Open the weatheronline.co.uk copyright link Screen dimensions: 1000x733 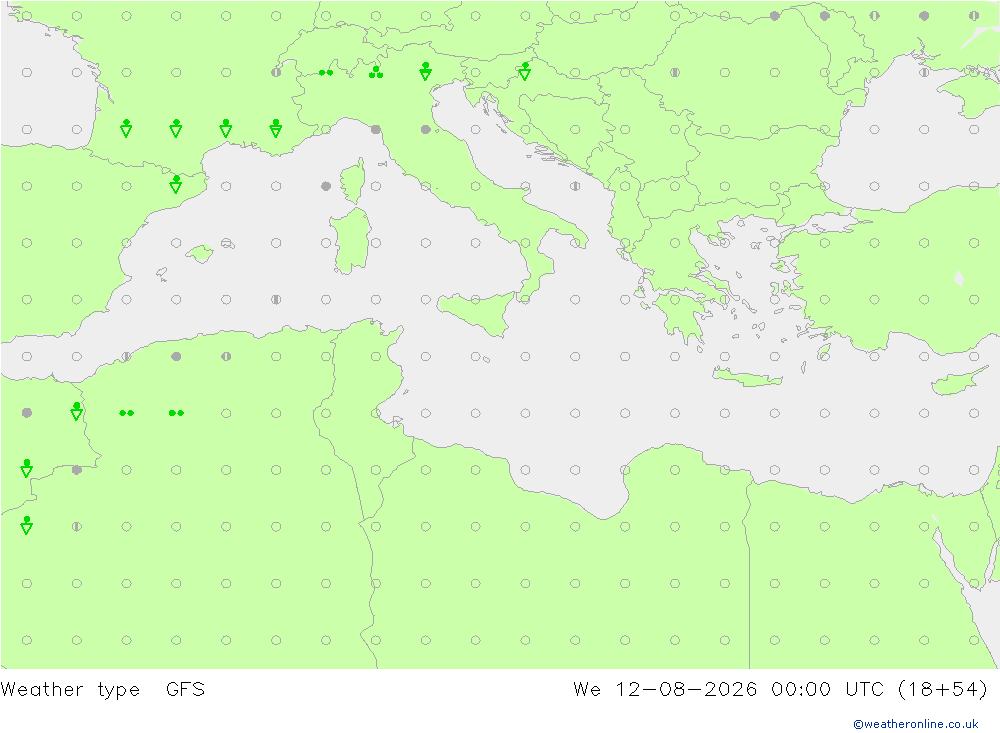click(x=915, y=723)
